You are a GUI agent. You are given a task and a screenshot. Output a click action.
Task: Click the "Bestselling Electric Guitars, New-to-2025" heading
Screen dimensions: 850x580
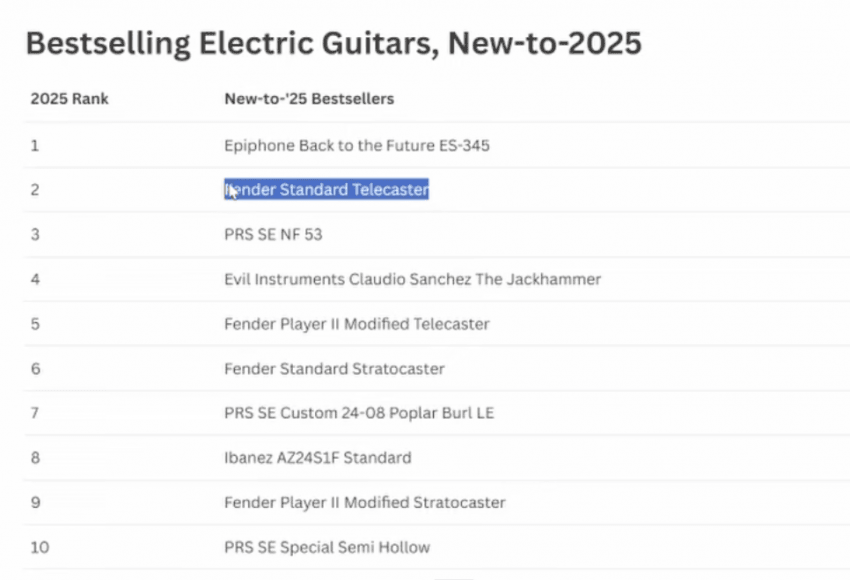pos(333,44)
